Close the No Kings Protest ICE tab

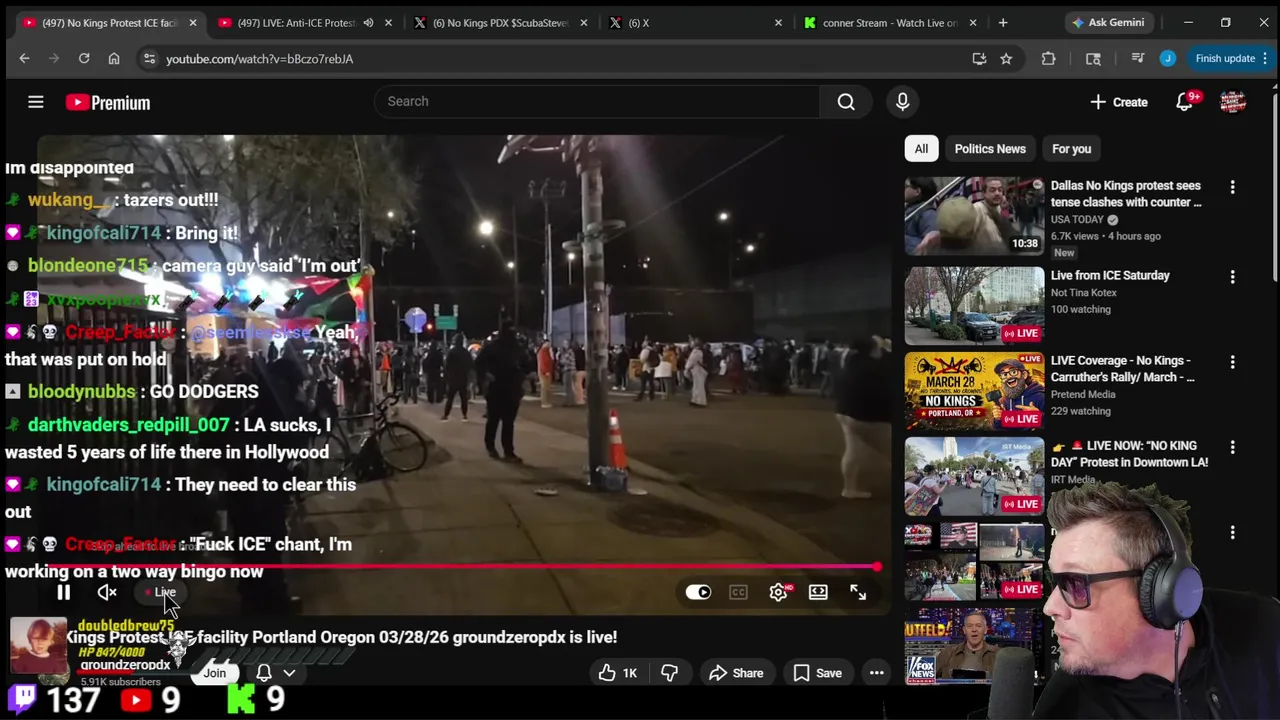[x=193, y=22]
